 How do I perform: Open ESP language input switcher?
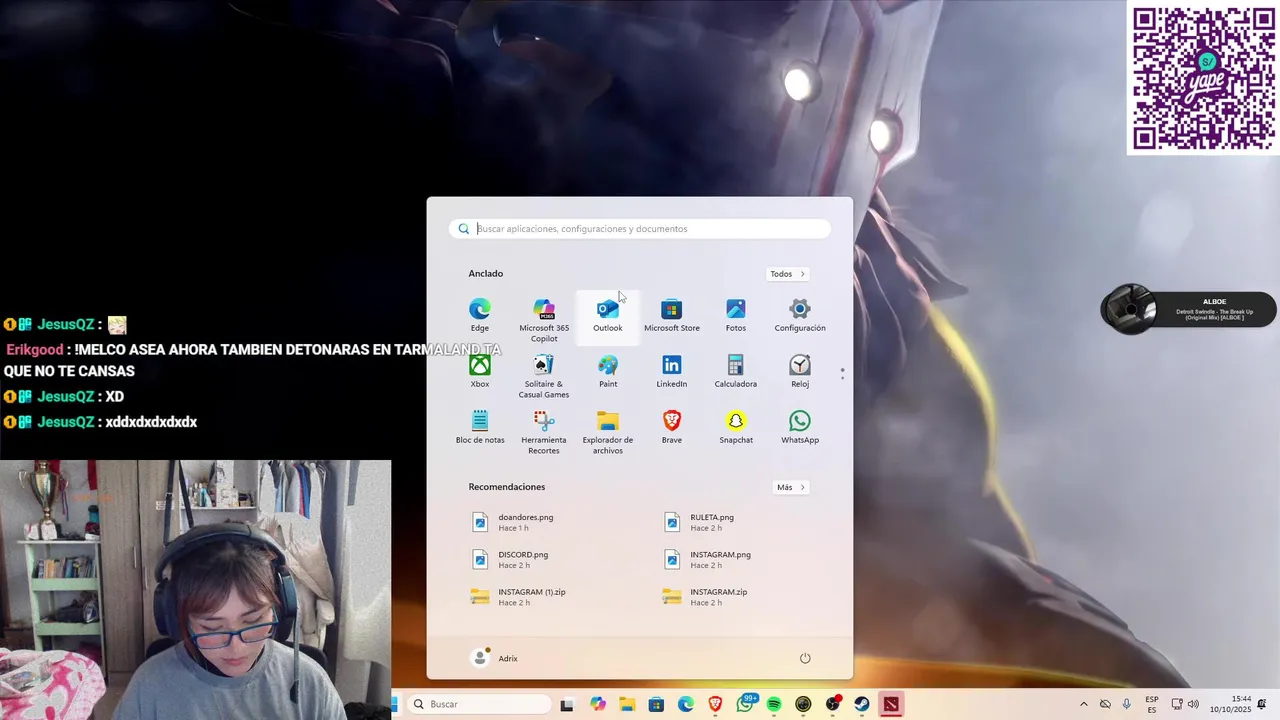1152,704
